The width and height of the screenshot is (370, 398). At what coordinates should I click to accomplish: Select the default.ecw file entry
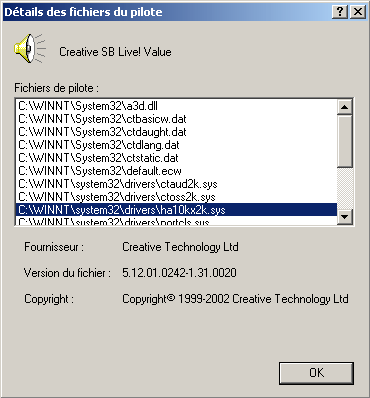coord(176,171)
